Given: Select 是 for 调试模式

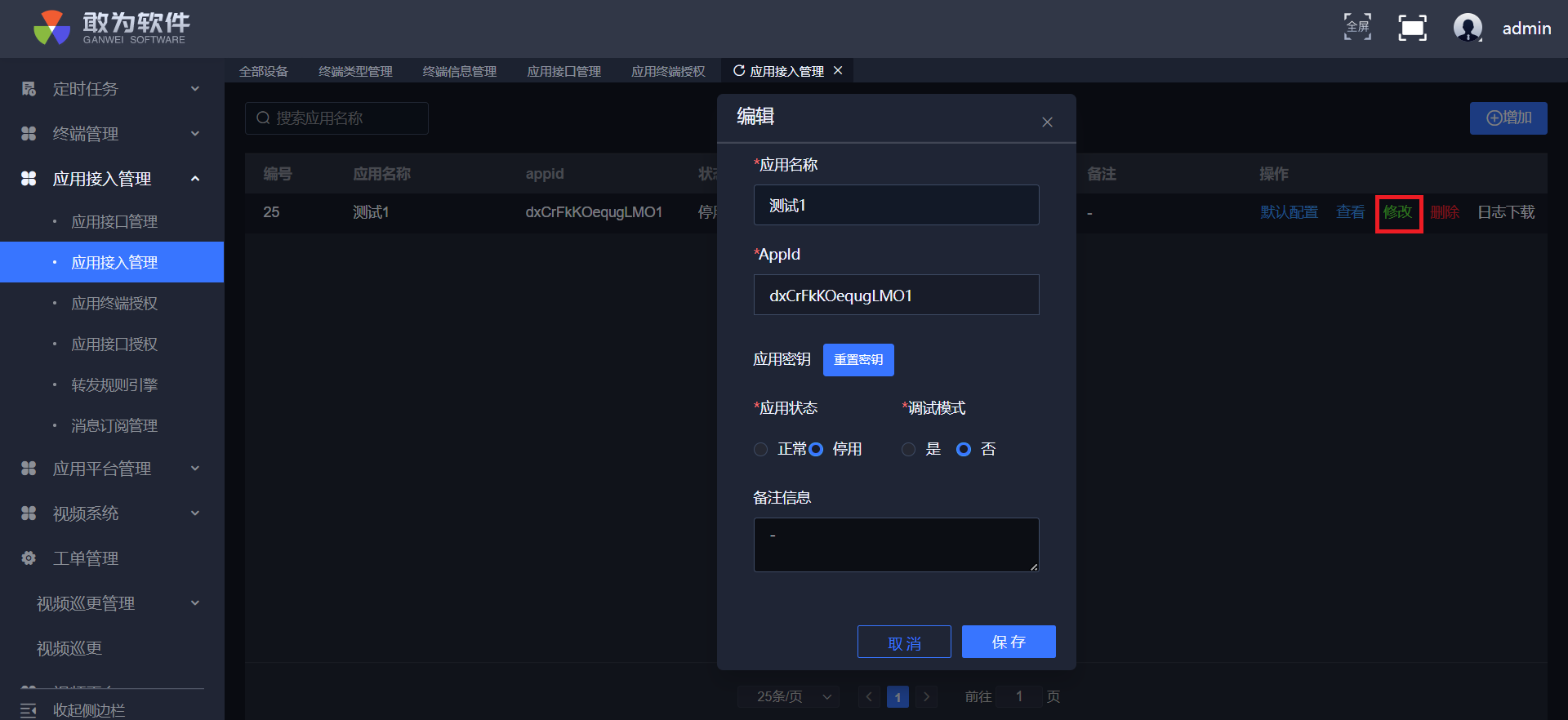Looking at the screenshot, I should click(908, 449).
